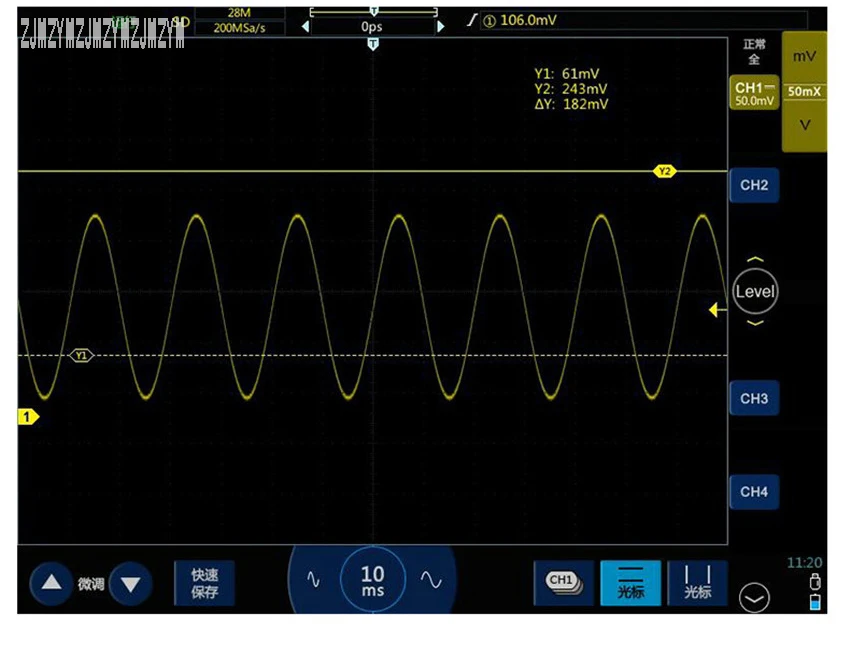Click the 正常 trigger mode label
The width and height of the screenshot is (850, 656).
(x=754, y=44)
